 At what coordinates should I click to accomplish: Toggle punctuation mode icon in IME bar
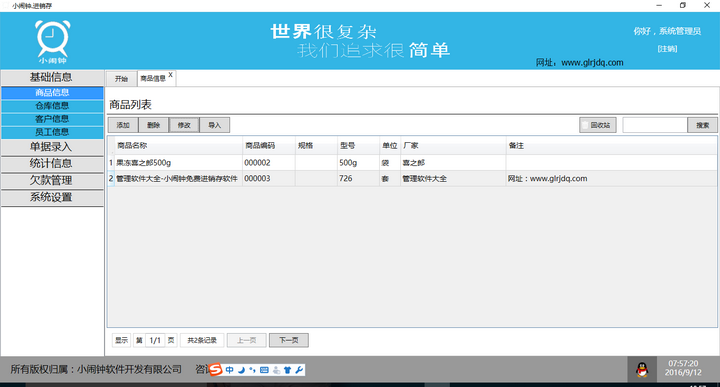(x=252, y=370)
